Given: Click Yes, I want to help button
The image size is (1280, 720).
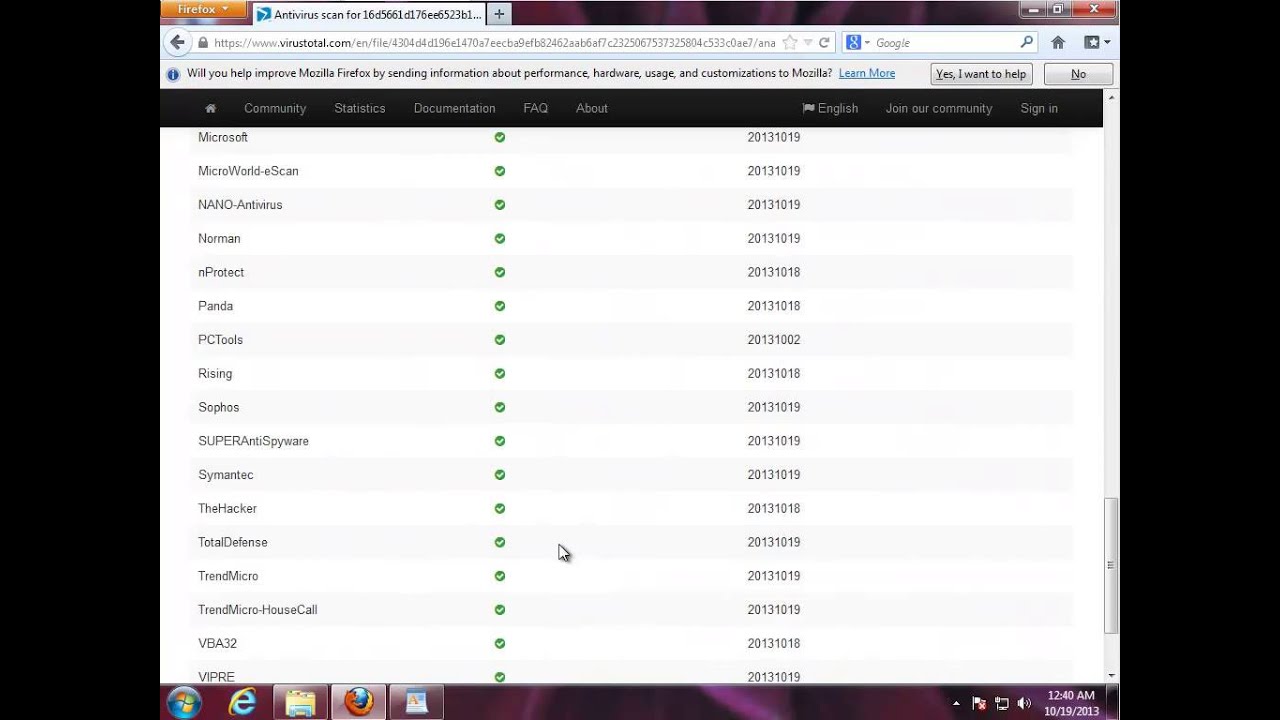Looking at the screenshot, I should point(981,74).
